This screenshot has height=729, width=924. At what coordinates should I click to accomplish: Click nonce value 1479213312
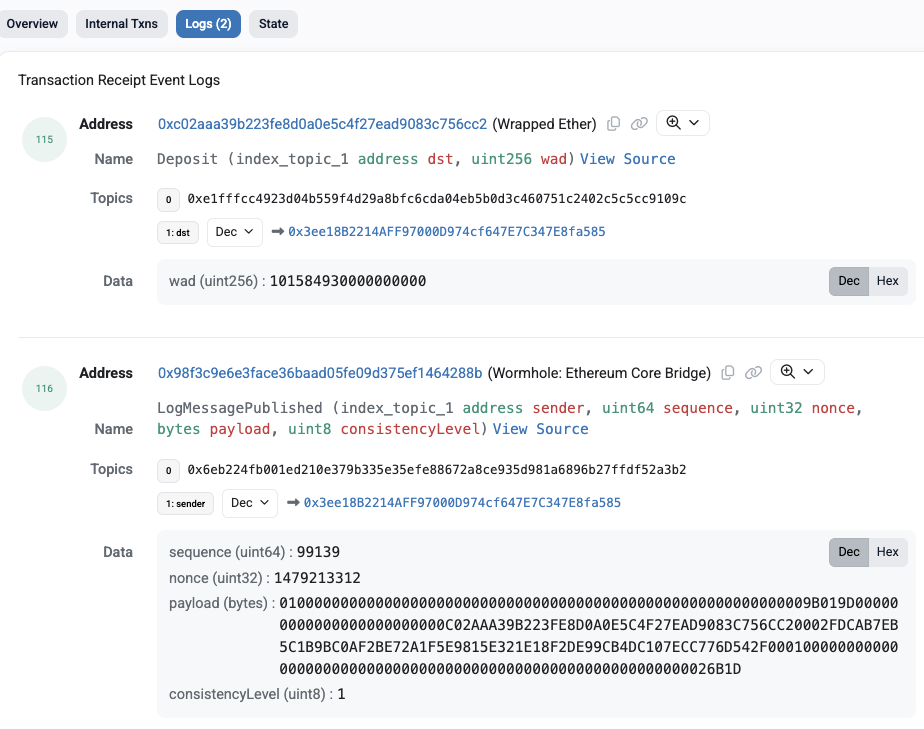coord(317,578)
